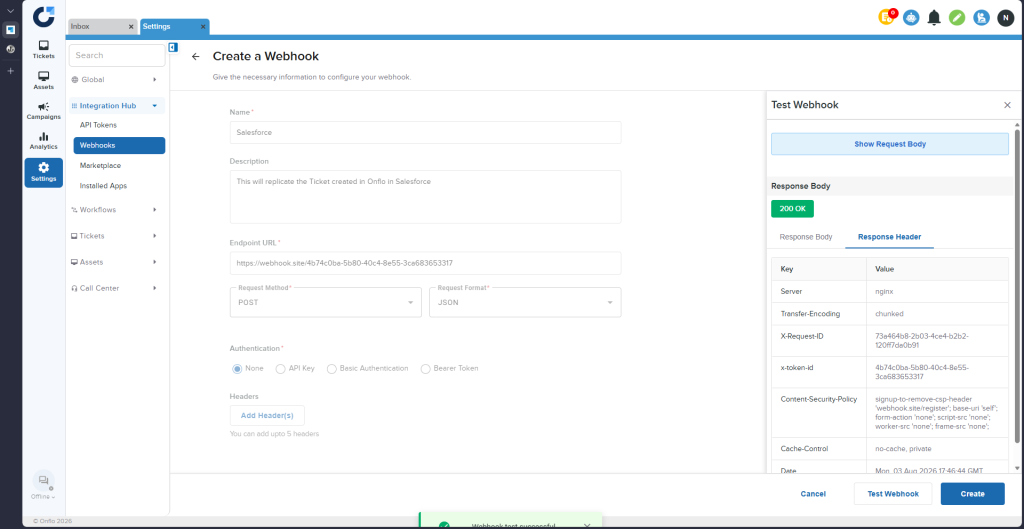This screenshot has width=1024, height=529.
Task: Click the 'nginx' Server value
Action: point(884,291)
